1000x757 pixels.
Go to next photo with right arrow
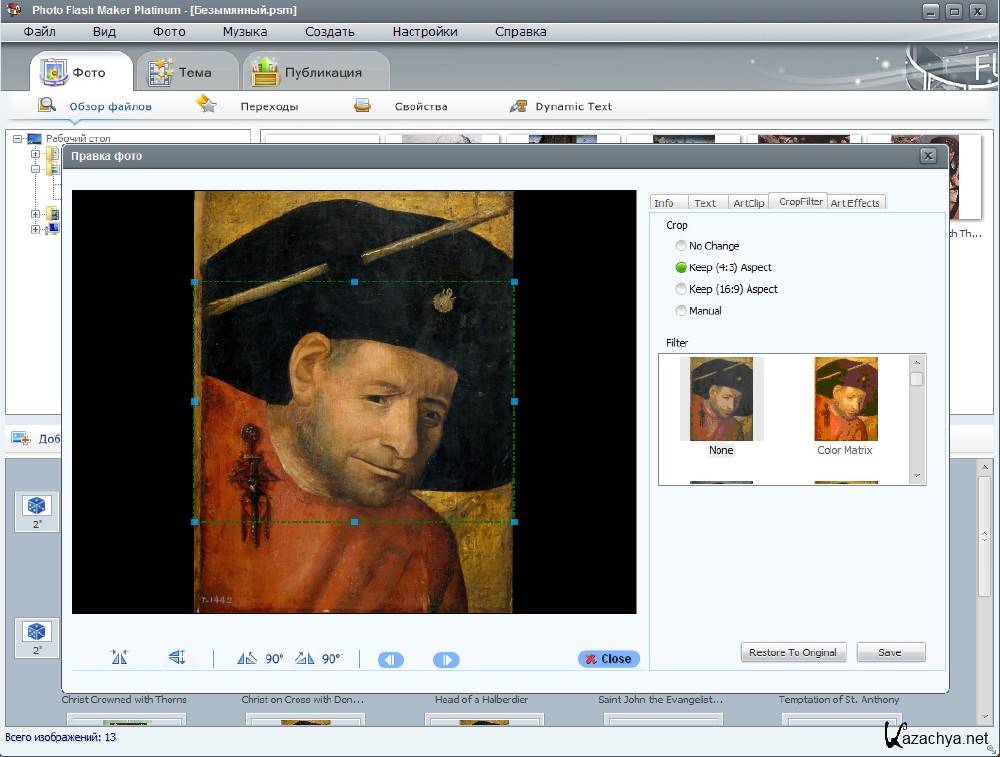click(x=446, y=659)
